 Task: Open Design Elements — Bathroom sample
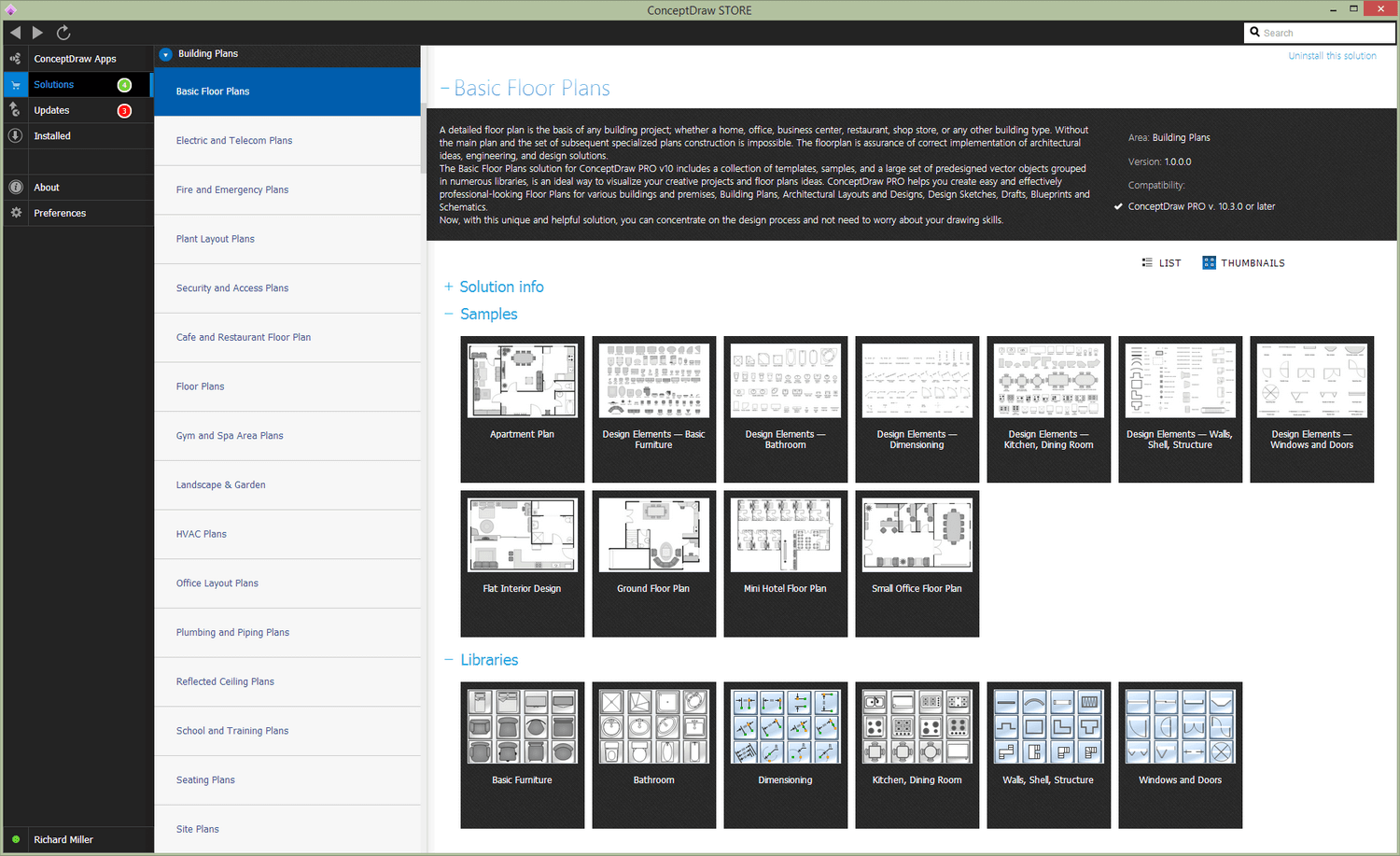tap(786, 409)
